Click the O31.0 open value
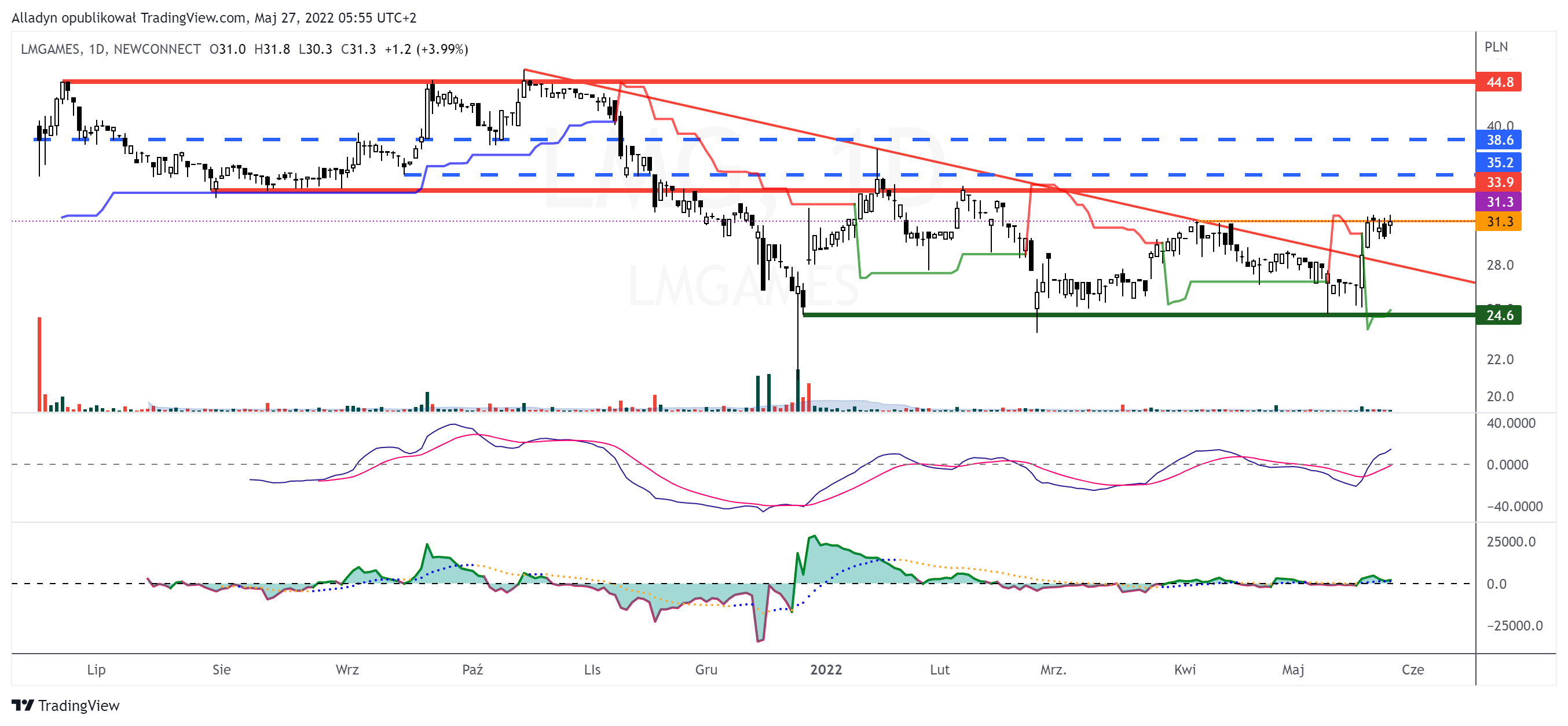Screen dimensions: 1568x726 (x=228, y=49)
